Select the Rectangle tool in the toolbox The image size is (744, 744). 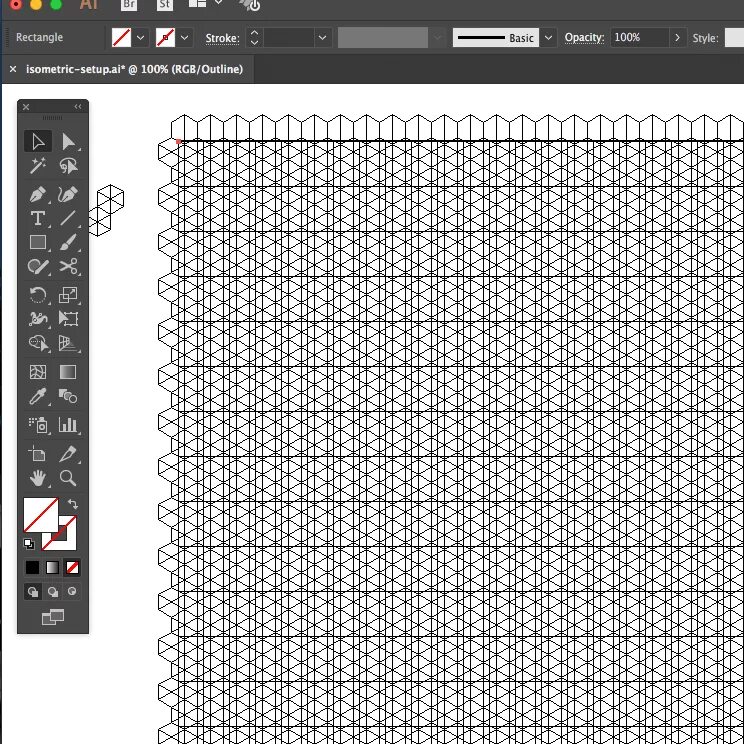[37, 242]
